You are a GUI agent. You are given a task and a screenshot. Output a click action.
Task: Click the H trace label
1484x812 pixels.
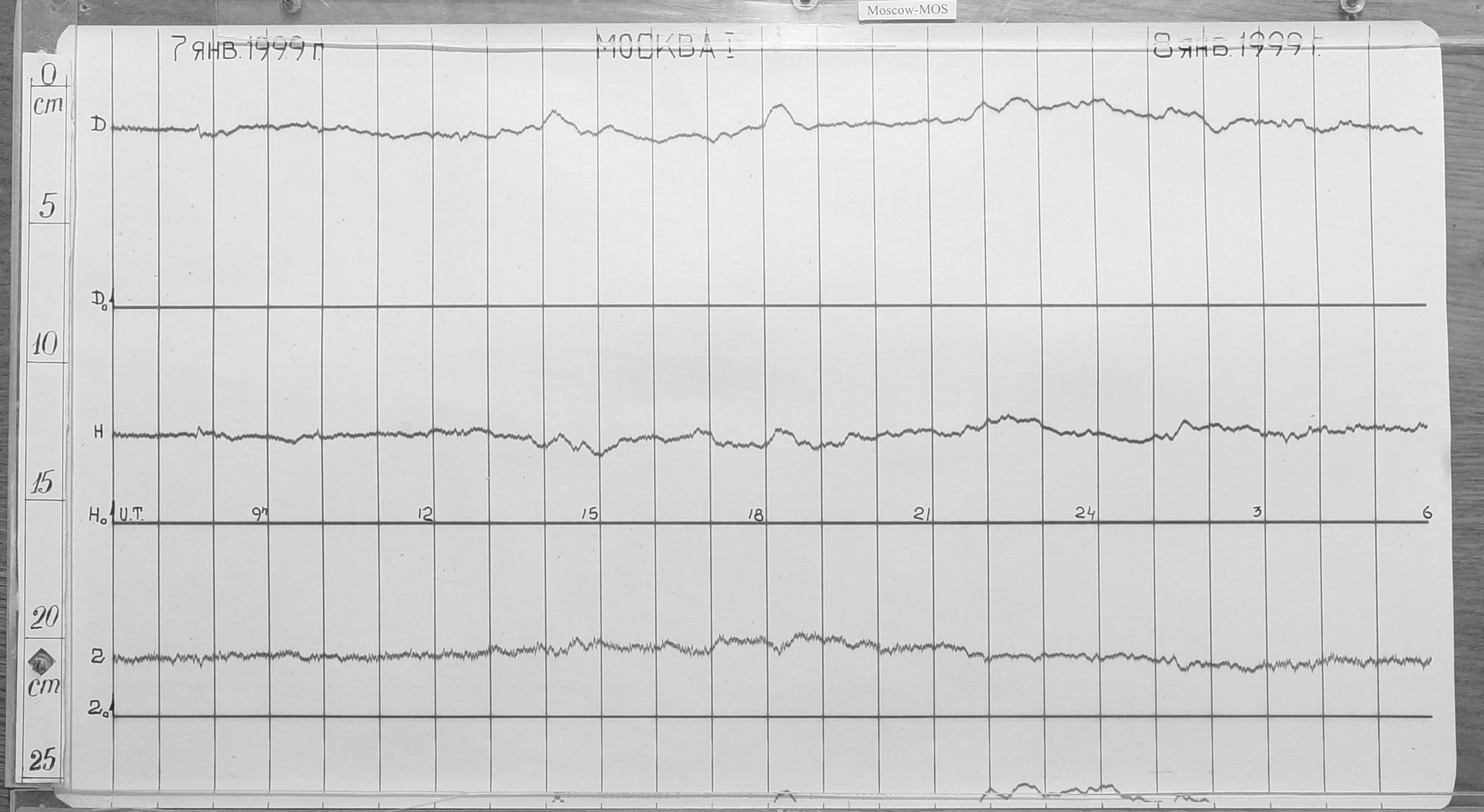(x=99, y=432)
